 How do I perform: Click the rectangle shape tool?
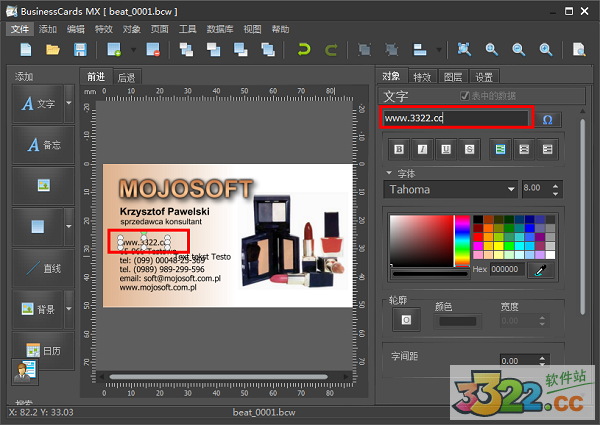[38, 227]
